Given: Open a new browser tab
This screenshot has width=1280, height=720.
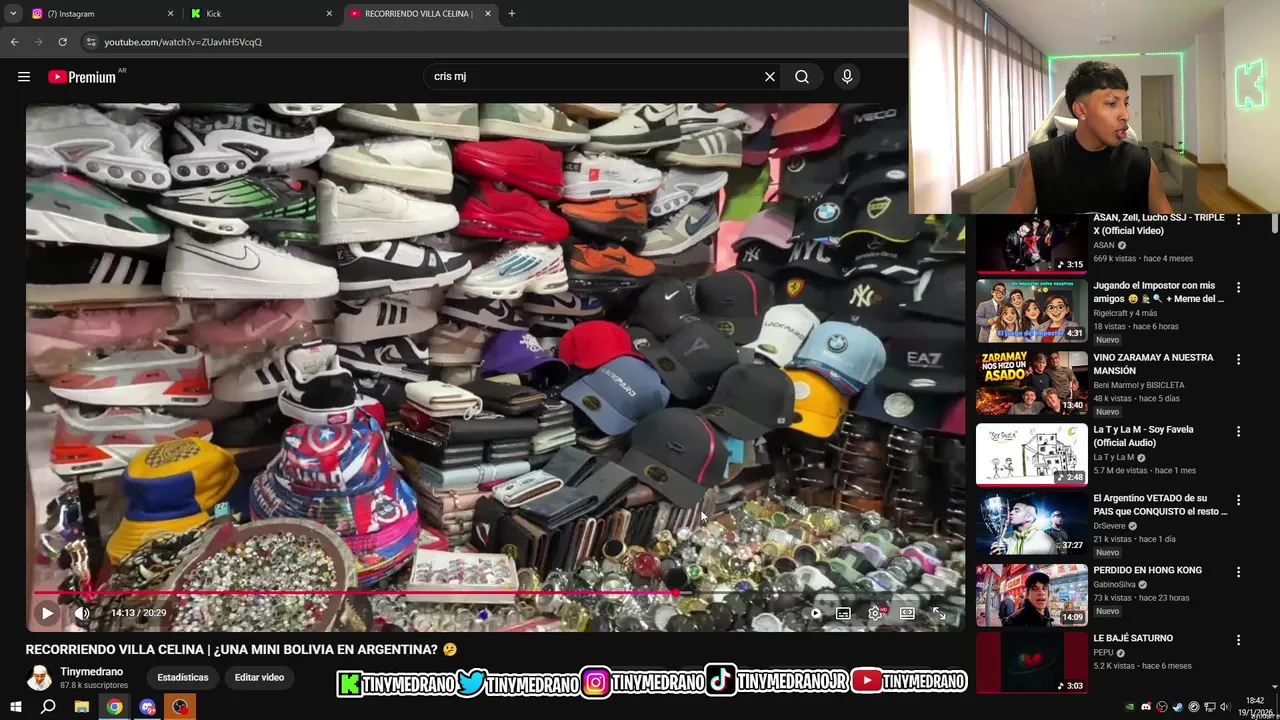Looking at the screenshot, I should tap(511, 14).
